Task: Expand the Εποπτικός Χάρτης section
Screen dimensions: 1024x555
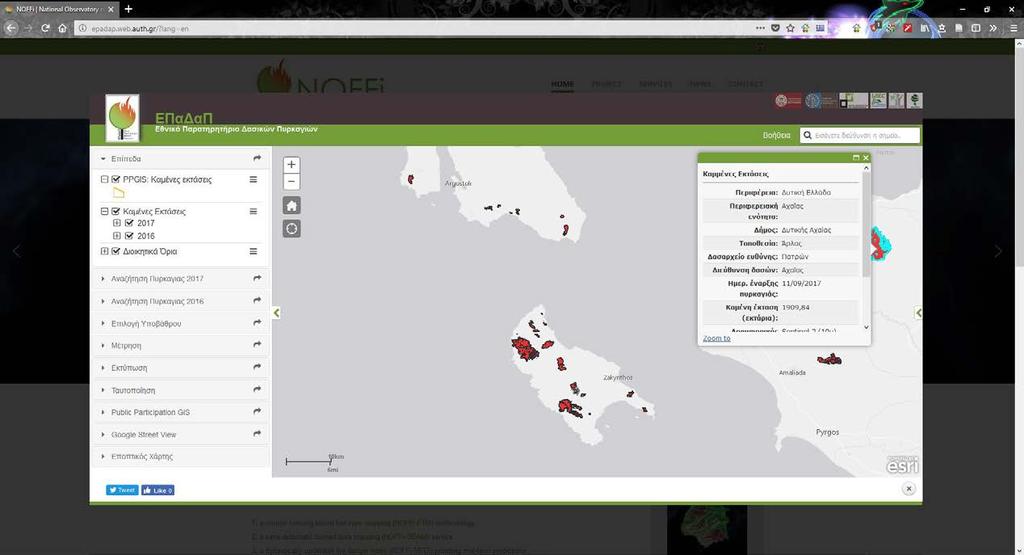Action: (x=180, y=456)
